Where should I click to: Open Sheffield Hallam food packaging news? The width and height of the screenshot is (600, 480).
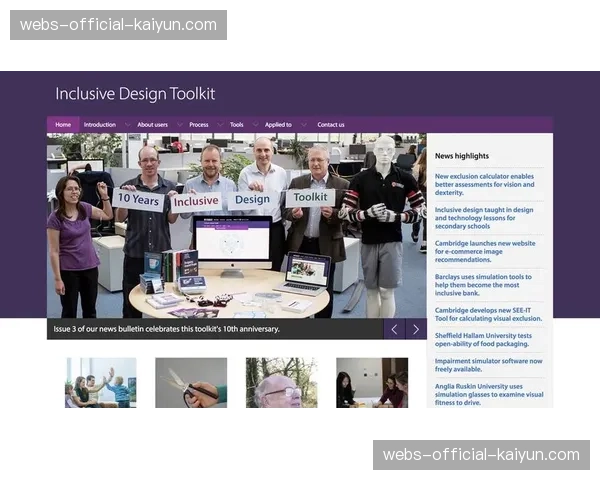tap(484, 340)
